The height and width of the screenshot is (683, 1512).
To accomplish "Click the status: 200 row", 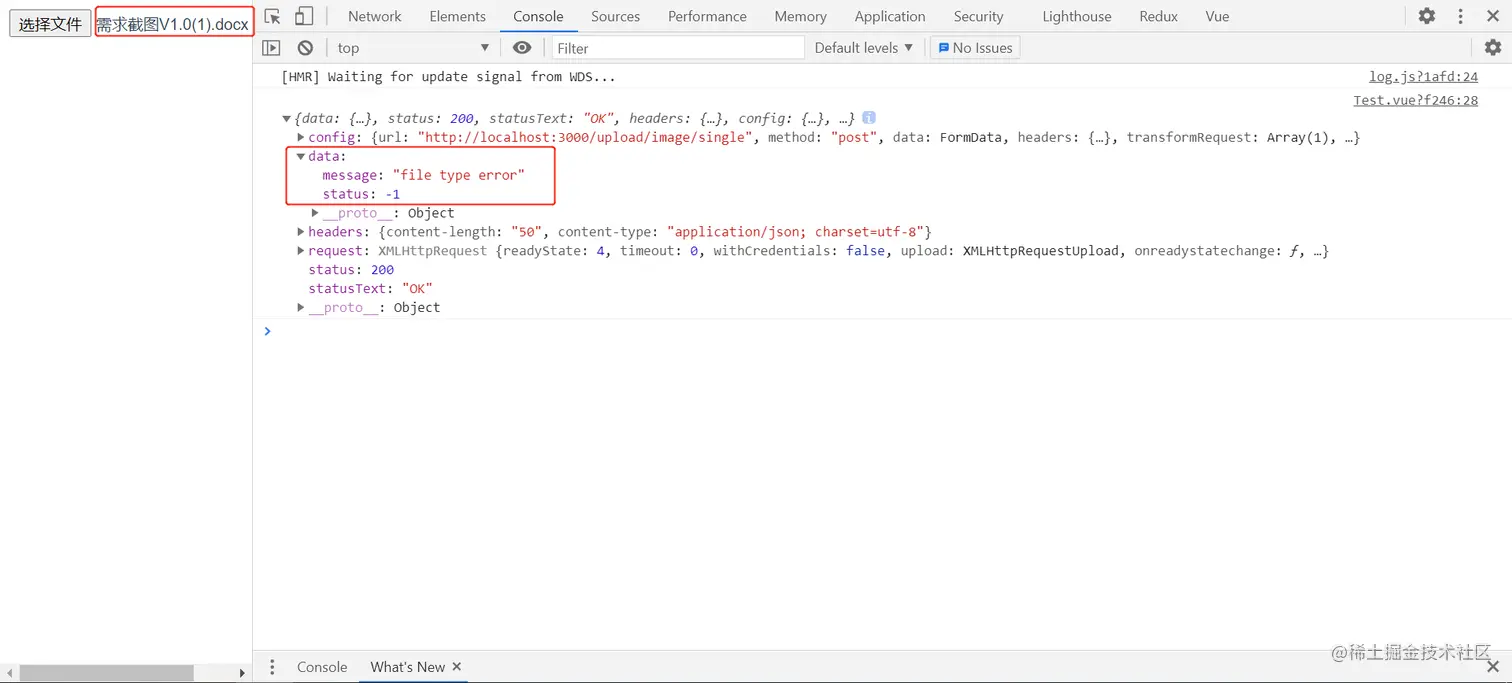I will [351, 270].
